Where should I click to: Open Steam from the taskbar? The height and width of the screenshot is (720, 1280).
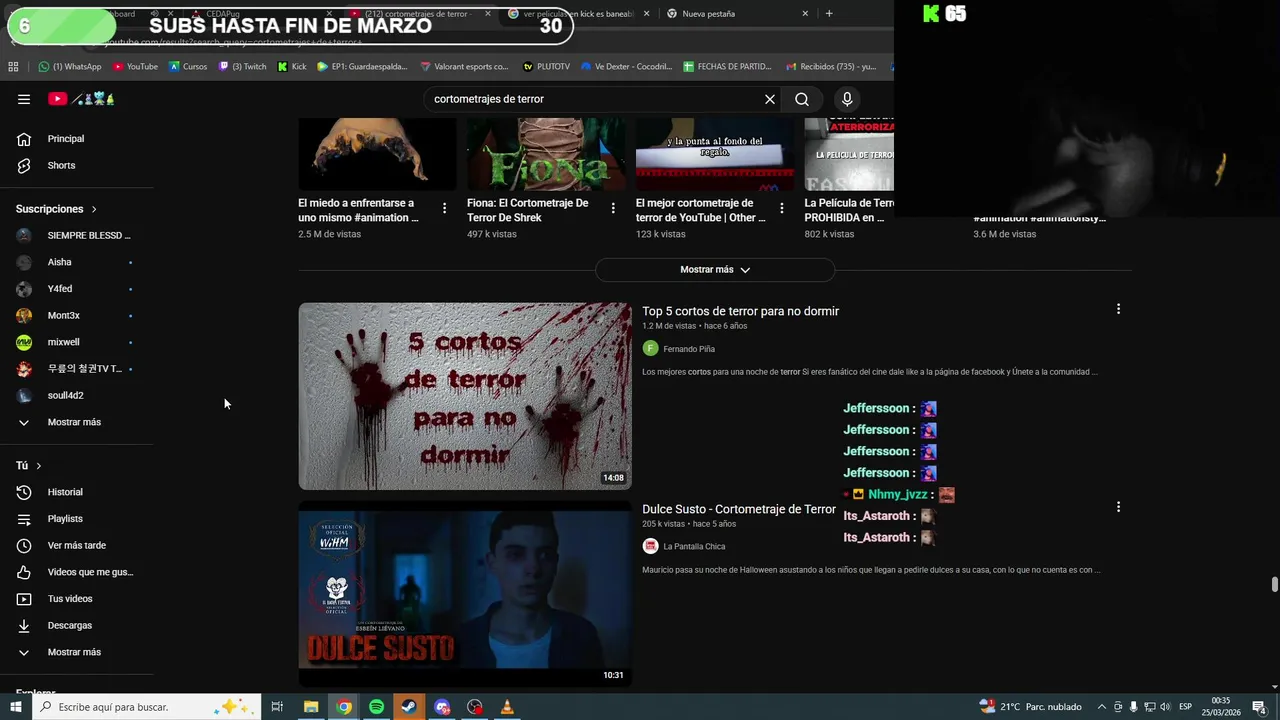pos(409,707)
